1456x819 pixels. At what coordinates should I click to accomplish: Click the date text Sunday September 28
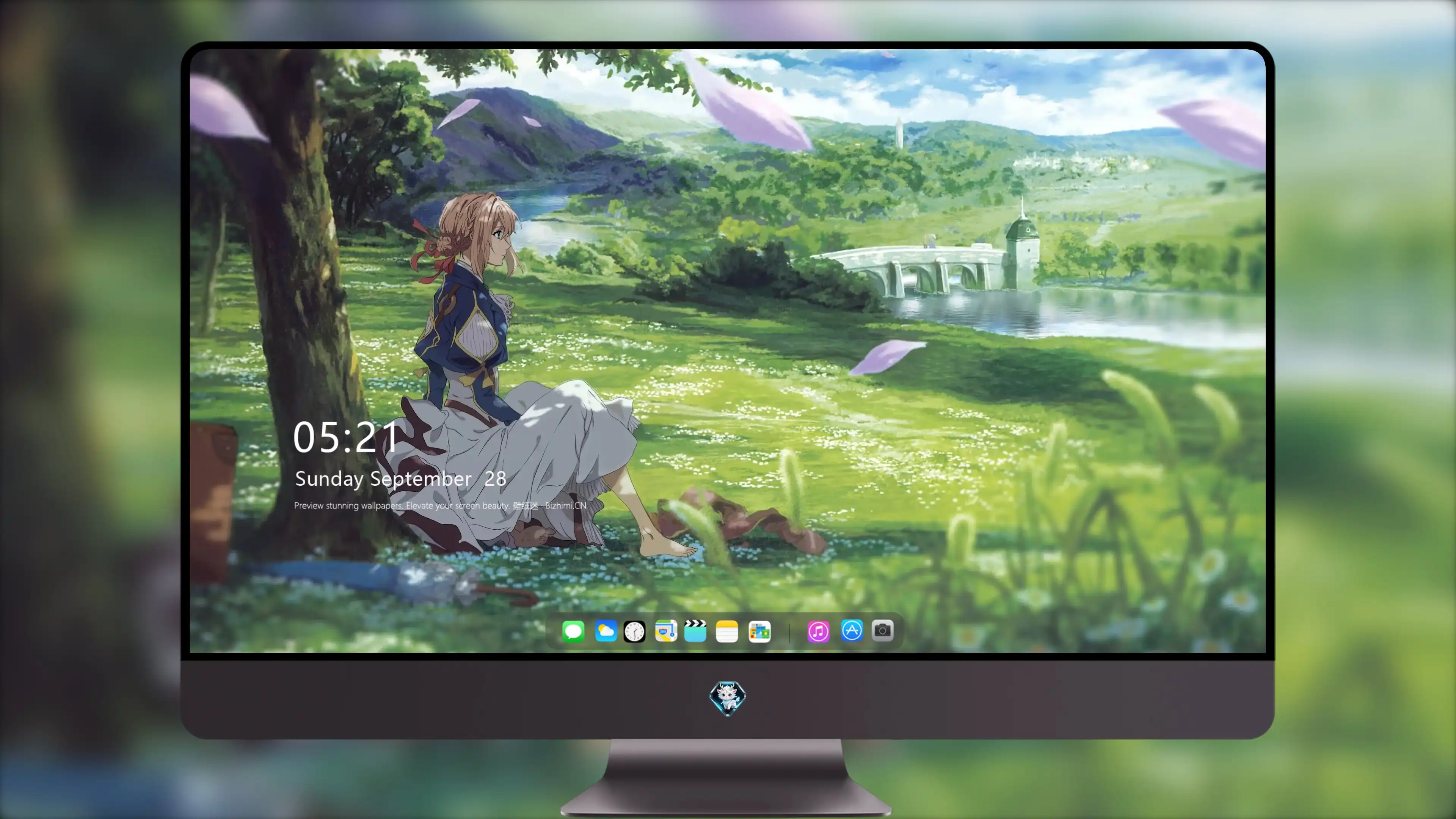400,479
